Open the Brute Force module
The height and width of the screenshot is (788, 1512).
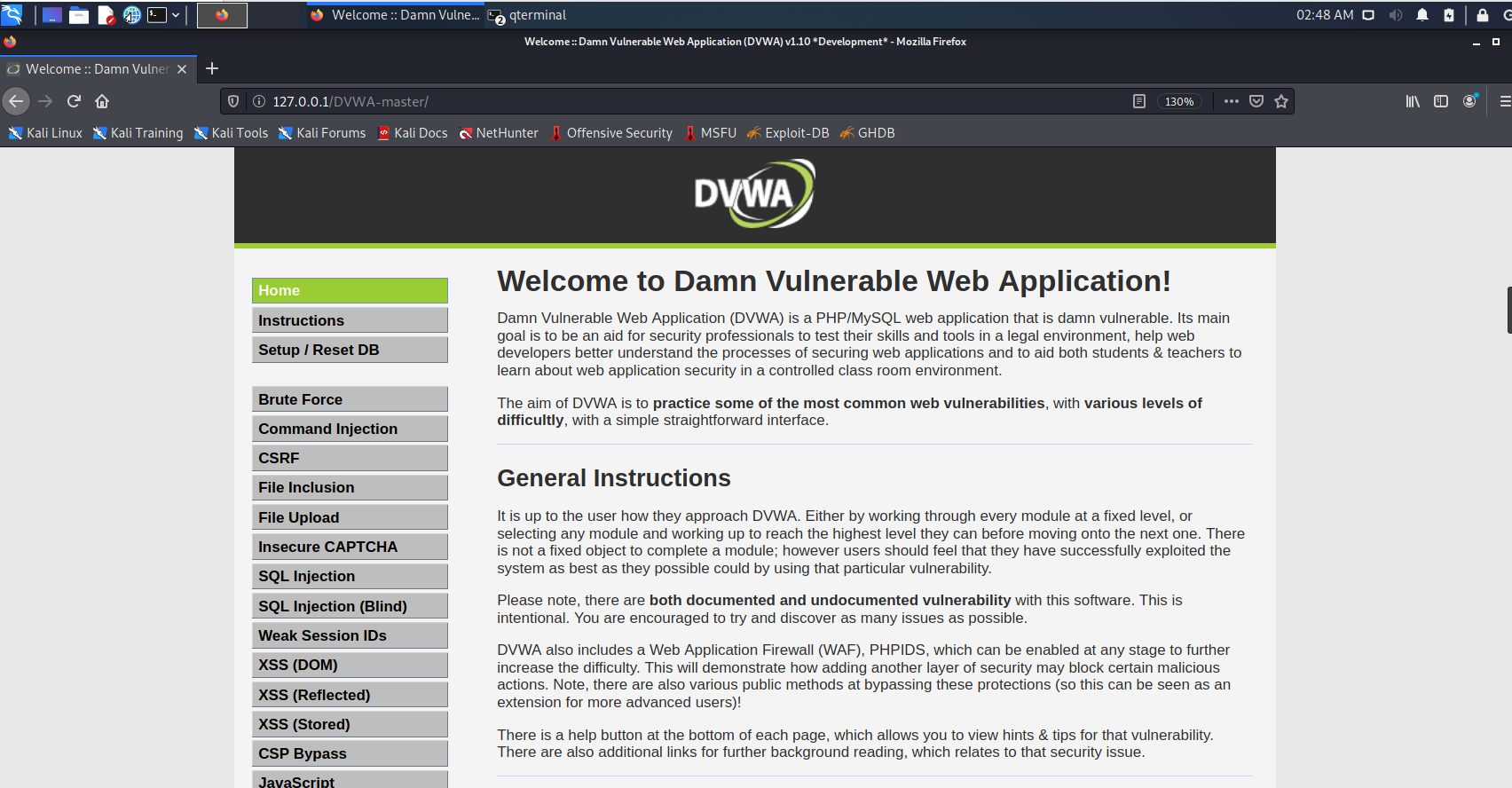[x=350, y=399]
